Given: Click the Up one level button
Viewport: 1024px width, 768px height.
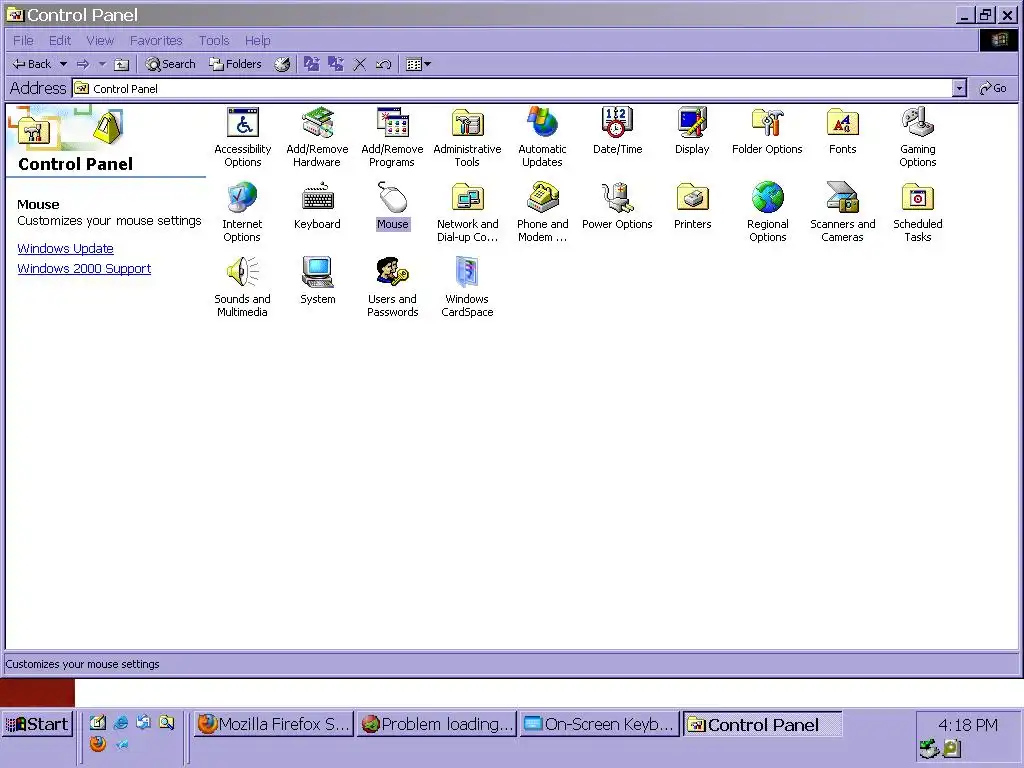Looking at the screenshot, I should (x=121, y=64).
